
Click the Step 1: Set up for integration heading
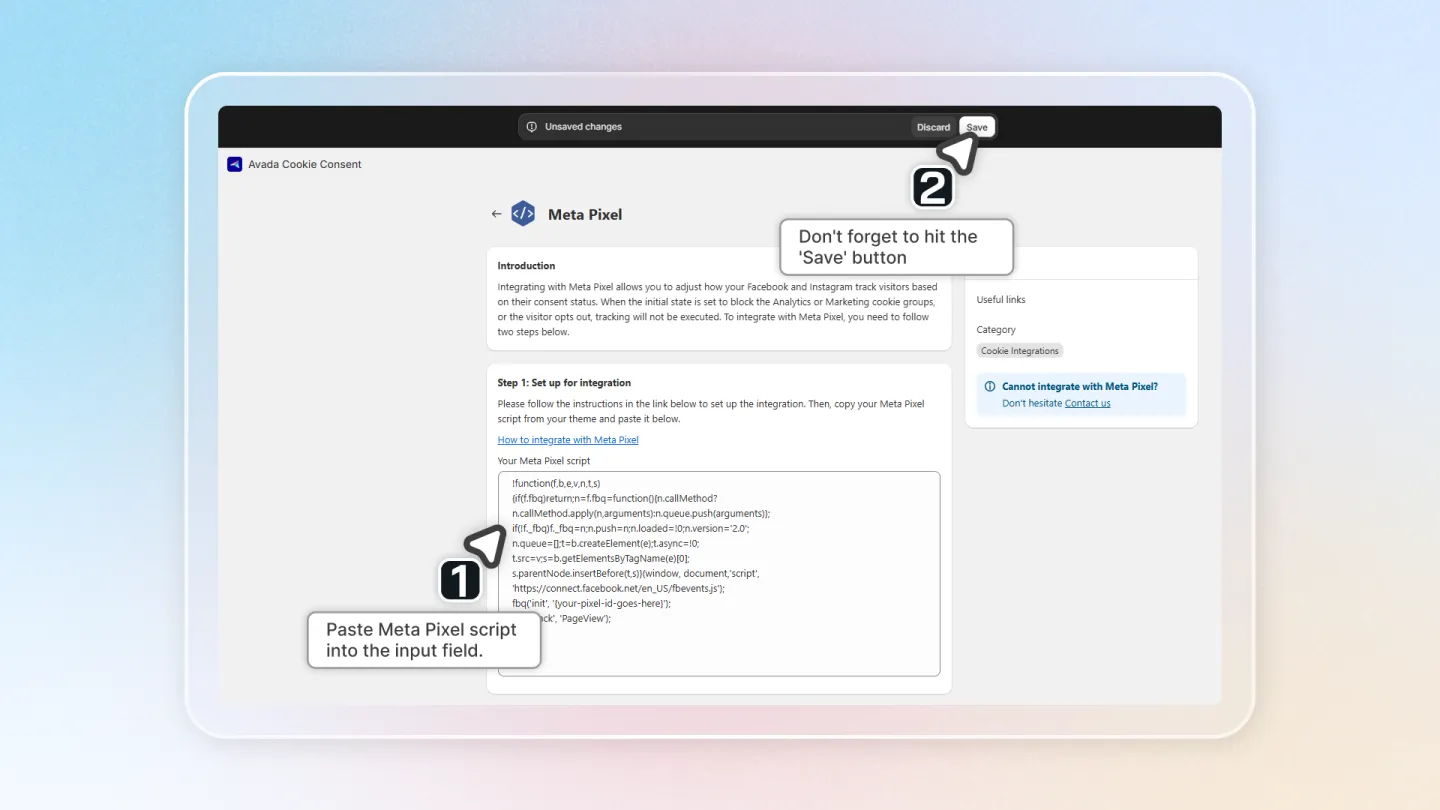(564, 383)
